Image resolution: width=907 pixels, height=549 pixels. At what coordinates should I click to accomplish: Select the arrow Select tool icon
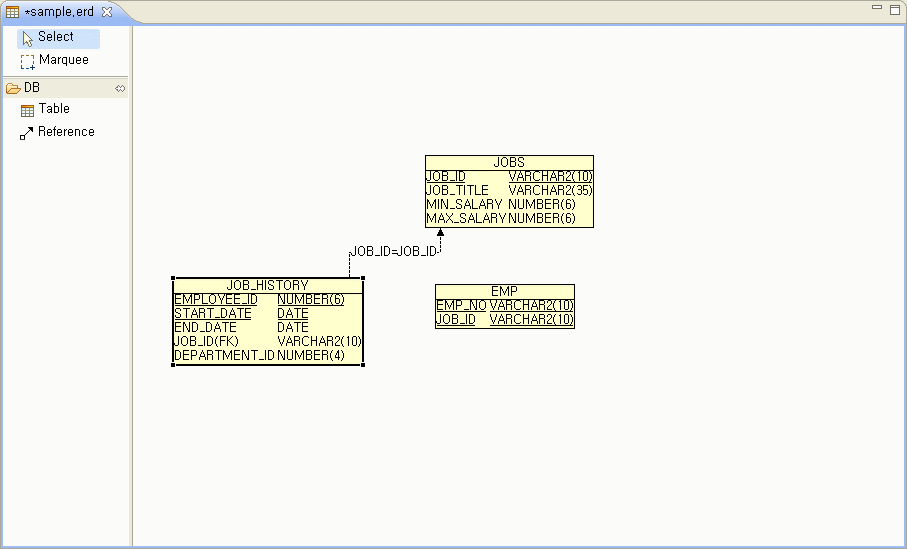coord(28,38)
